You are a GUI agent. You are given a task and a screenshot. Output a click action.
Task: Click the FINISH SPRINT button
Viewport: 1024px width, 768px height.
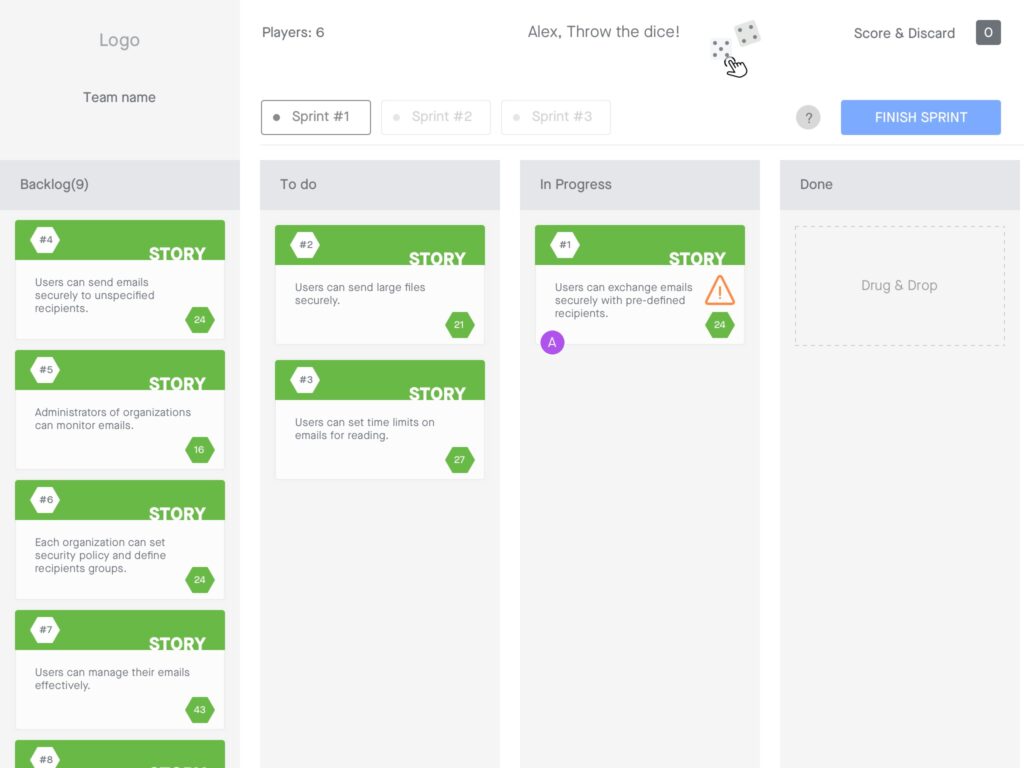click(920, 117)
